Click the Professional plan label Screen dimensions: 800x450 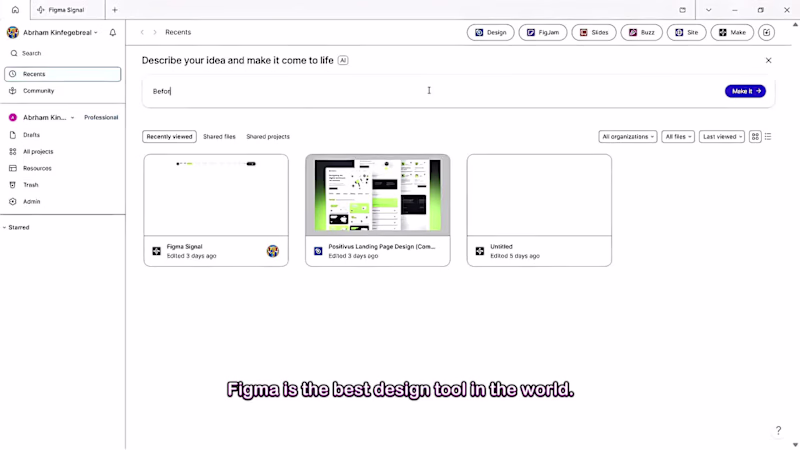click(101, 117)
